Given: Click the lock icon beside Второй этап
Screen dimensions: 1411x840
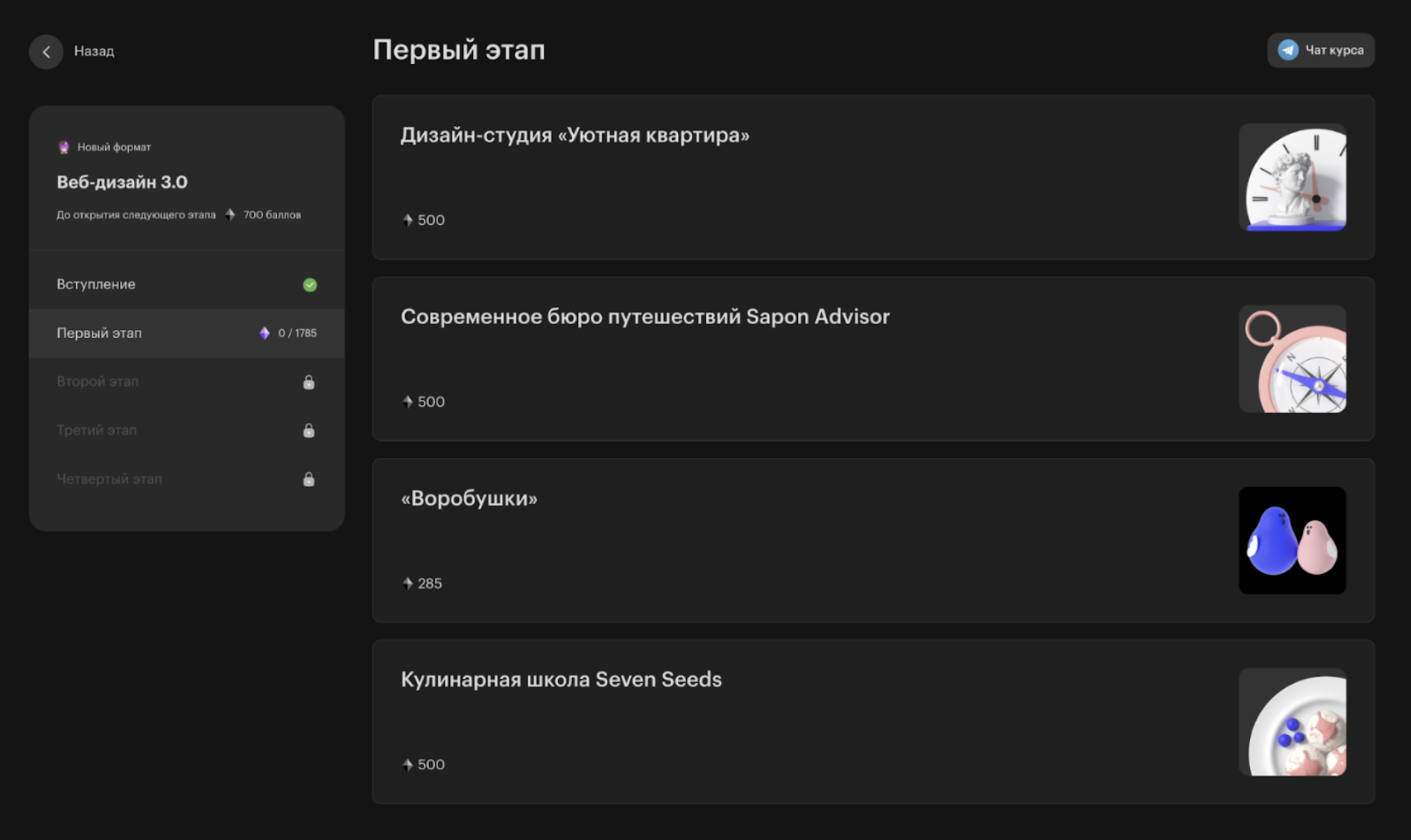Looking at the screenshot, I should click(x=308, y=381).
